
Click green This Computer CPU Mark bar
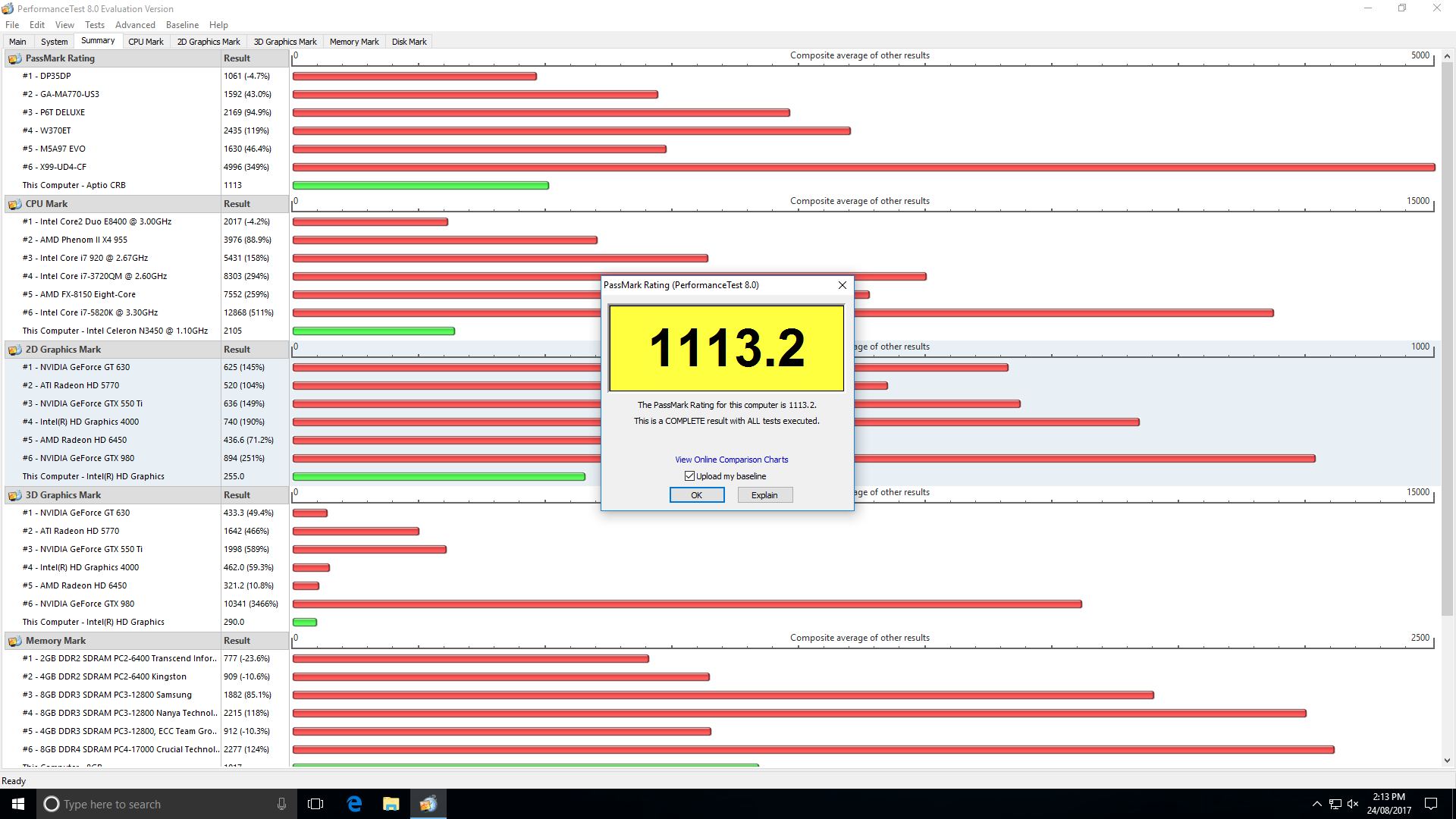click(374, 331)
